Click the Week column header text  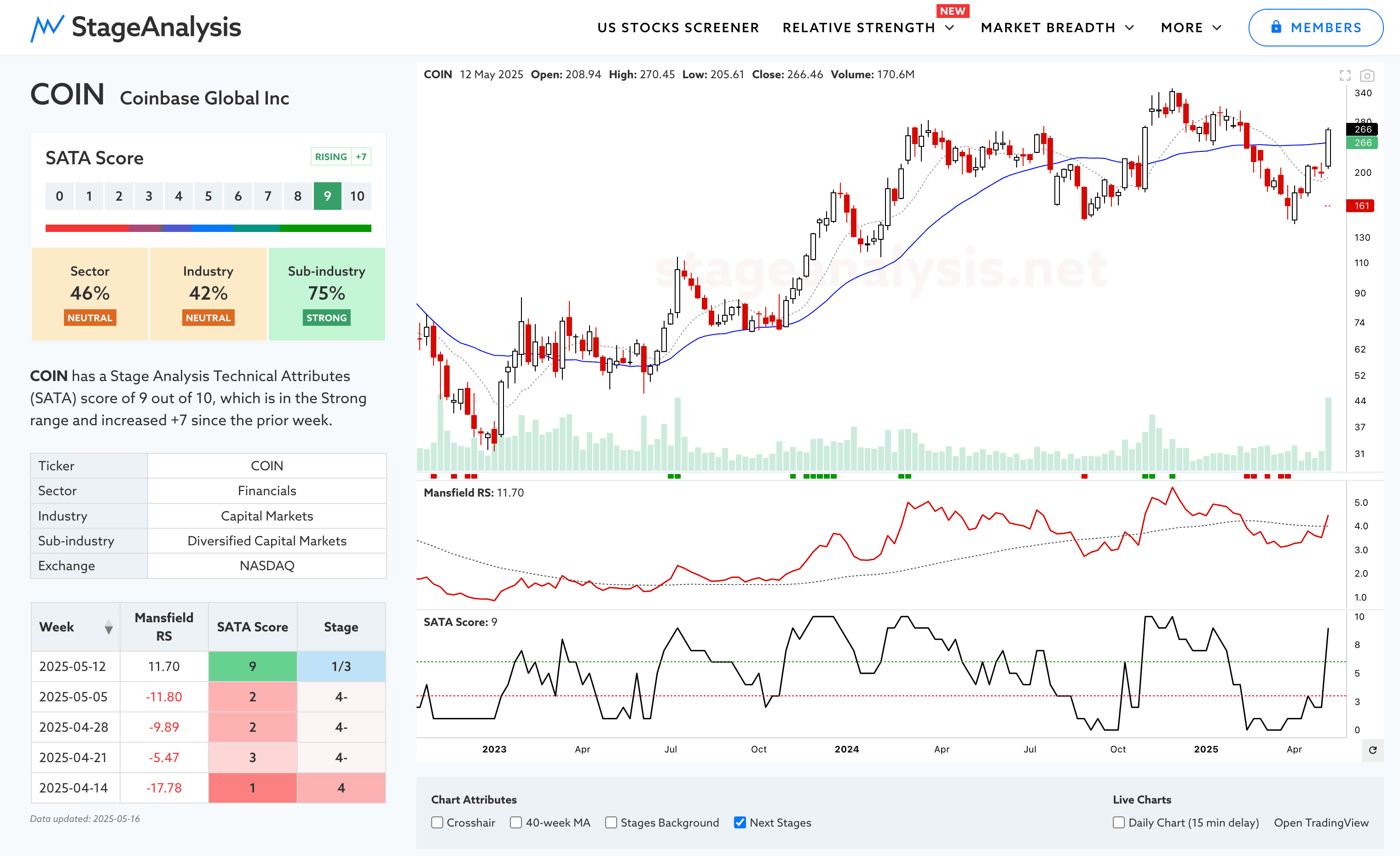click(x=56, y=627)
